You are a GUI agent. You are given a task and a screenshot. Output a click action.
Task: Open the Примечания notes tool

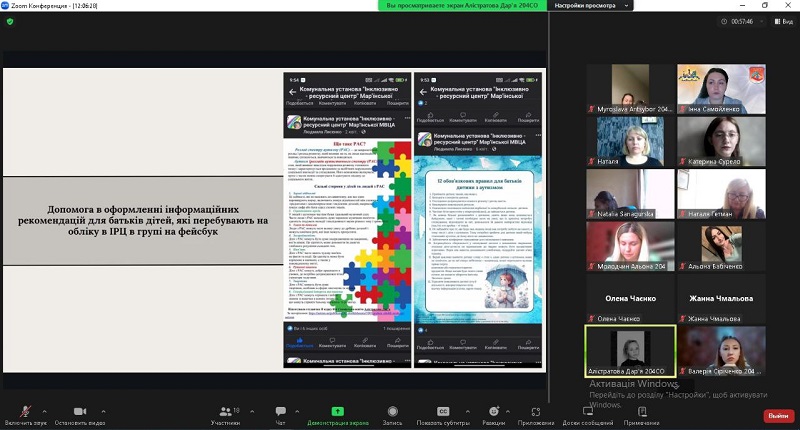coord(641,411)
